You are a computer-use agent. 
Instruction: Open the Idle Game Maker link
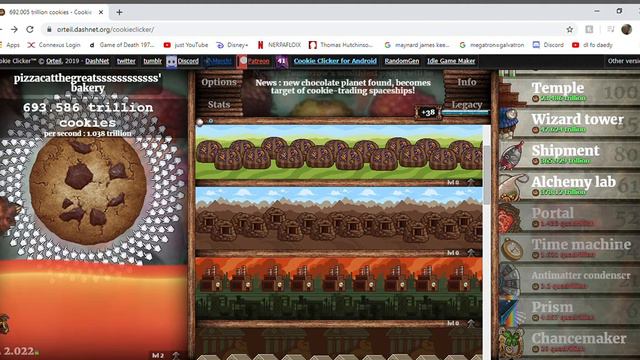pyautogui.click(x=451, y=61)
